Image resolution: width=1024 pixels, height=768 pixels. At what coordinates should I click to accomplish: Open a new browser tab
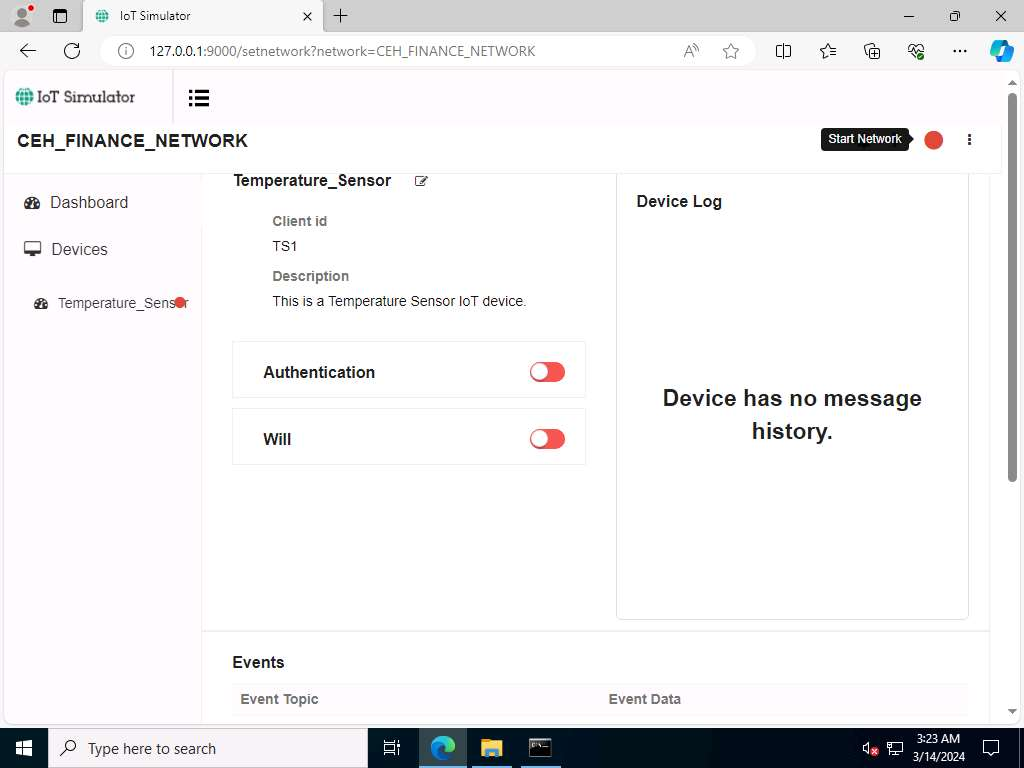point(340,16)
